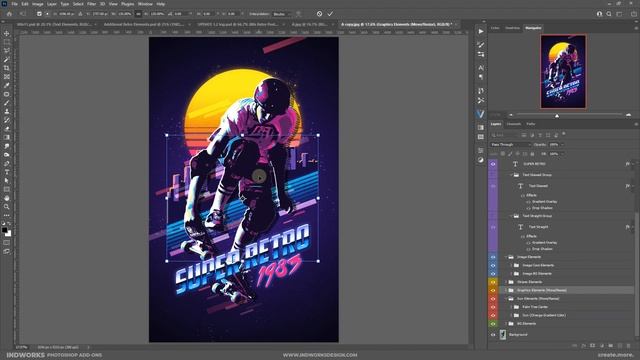
Task: Click the background color swatch
Action: (9, 234)
